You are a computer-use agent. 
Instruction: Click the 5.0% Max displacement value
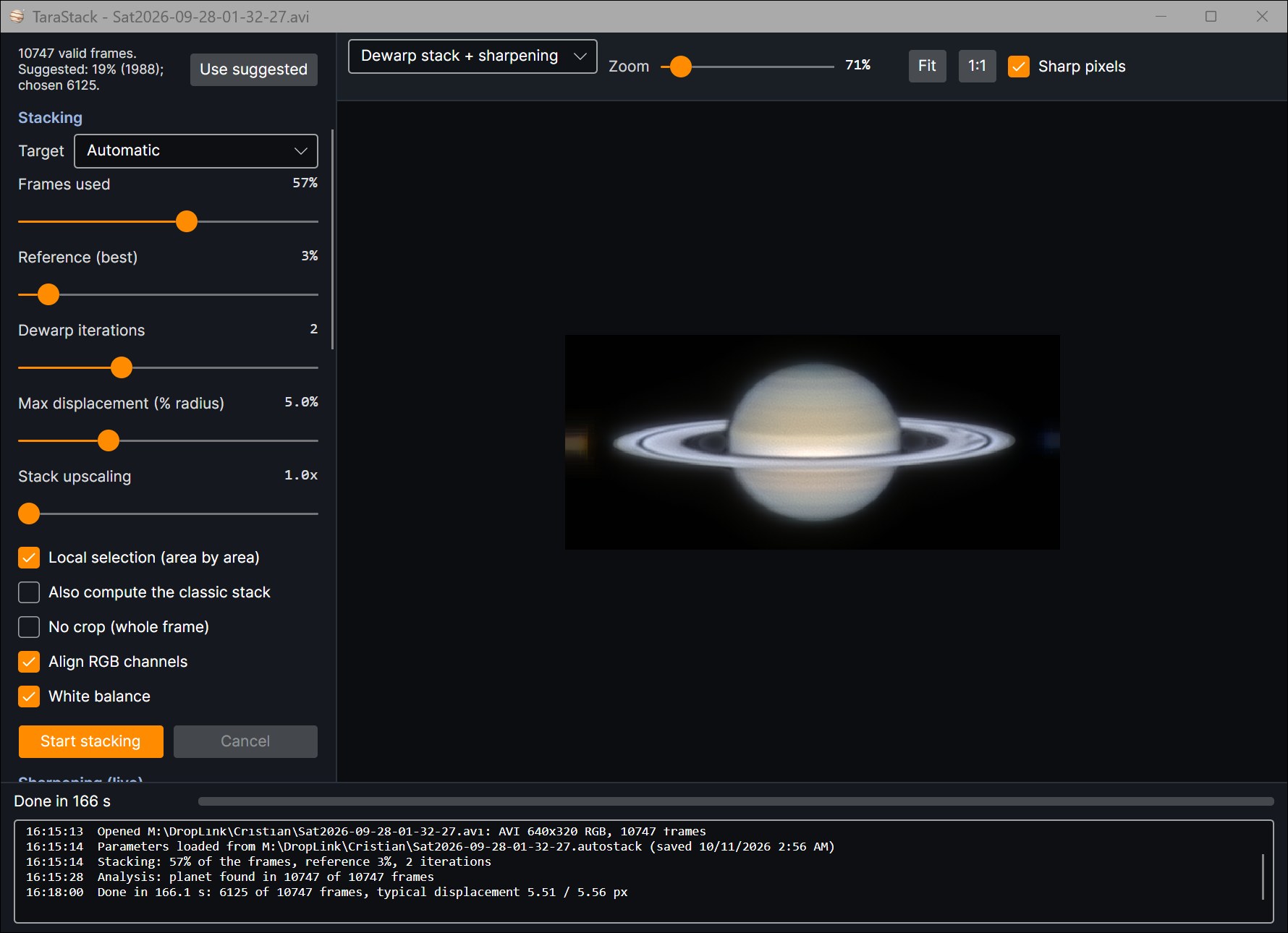[x=301, y=402]
